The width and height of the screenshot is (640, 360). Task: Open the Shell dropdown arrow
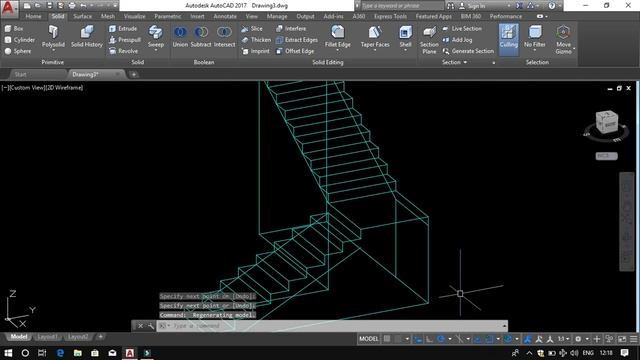click(405, 50)
